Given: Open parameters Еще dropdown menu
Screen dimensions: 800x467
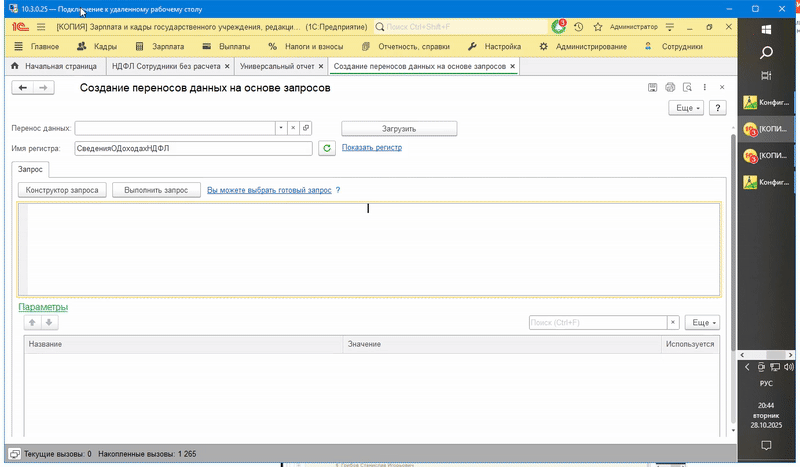Looking at the screenshot, I should 703,323.
